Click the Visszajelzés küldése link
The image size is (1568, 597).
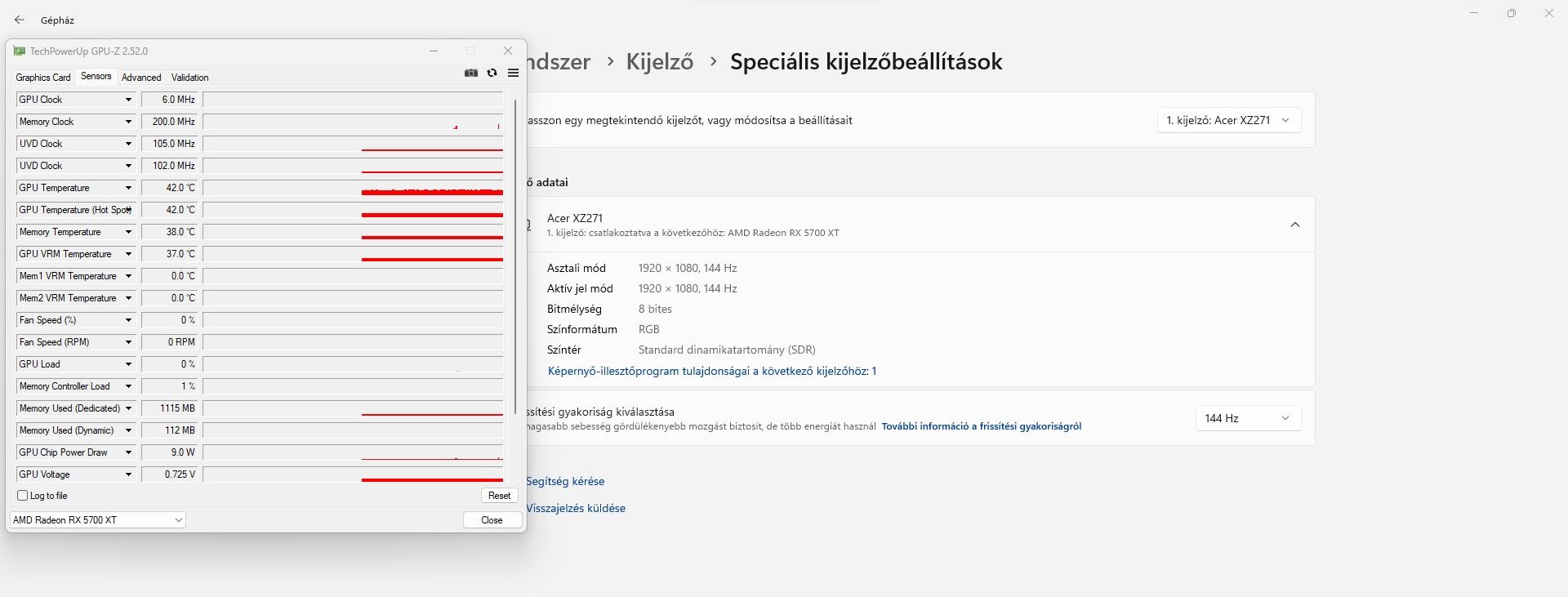576,508
